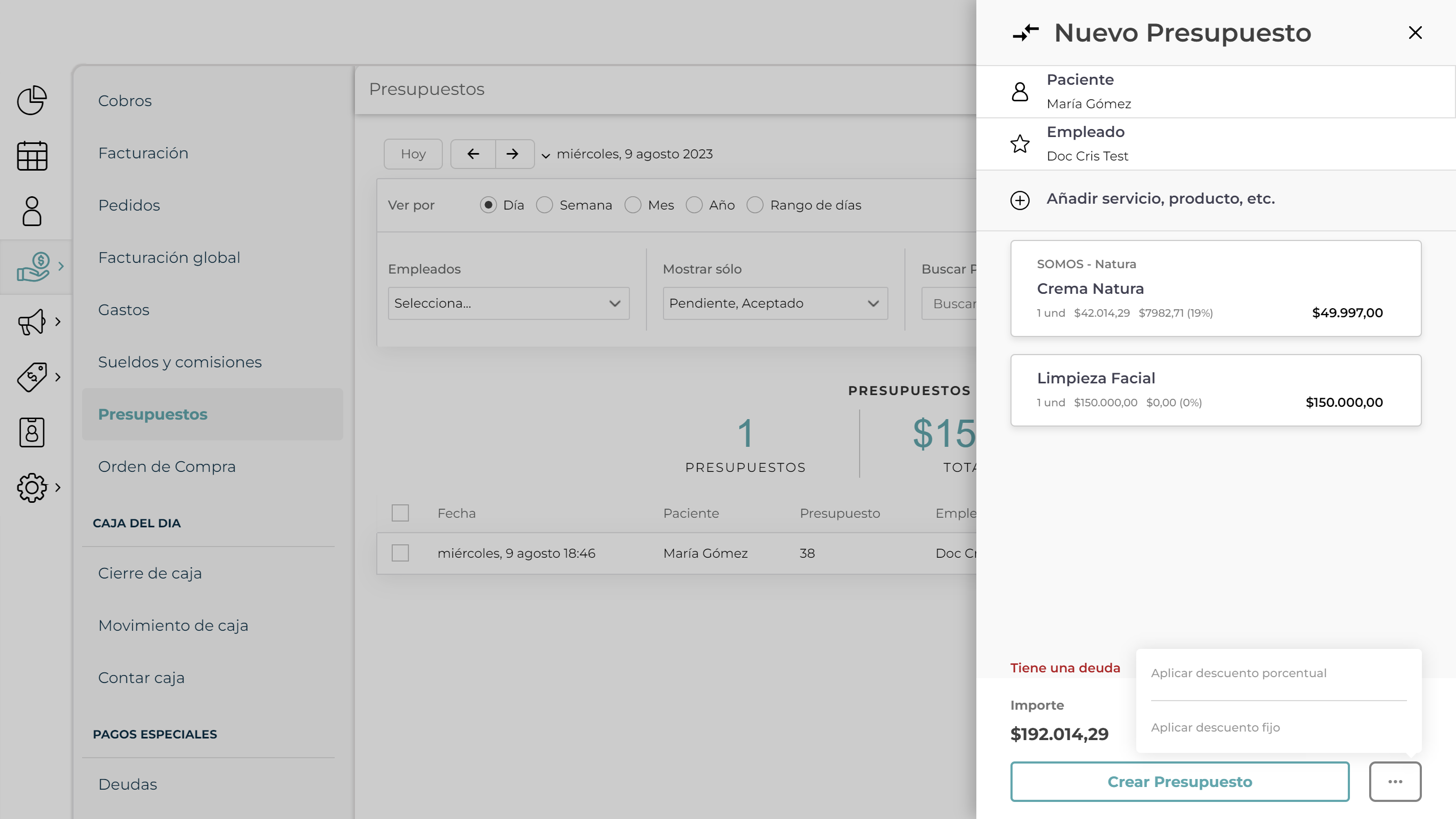Open the Empleados Selecciona dropdown
This screenshot has height=819, width=1456.
coord(509,303)
